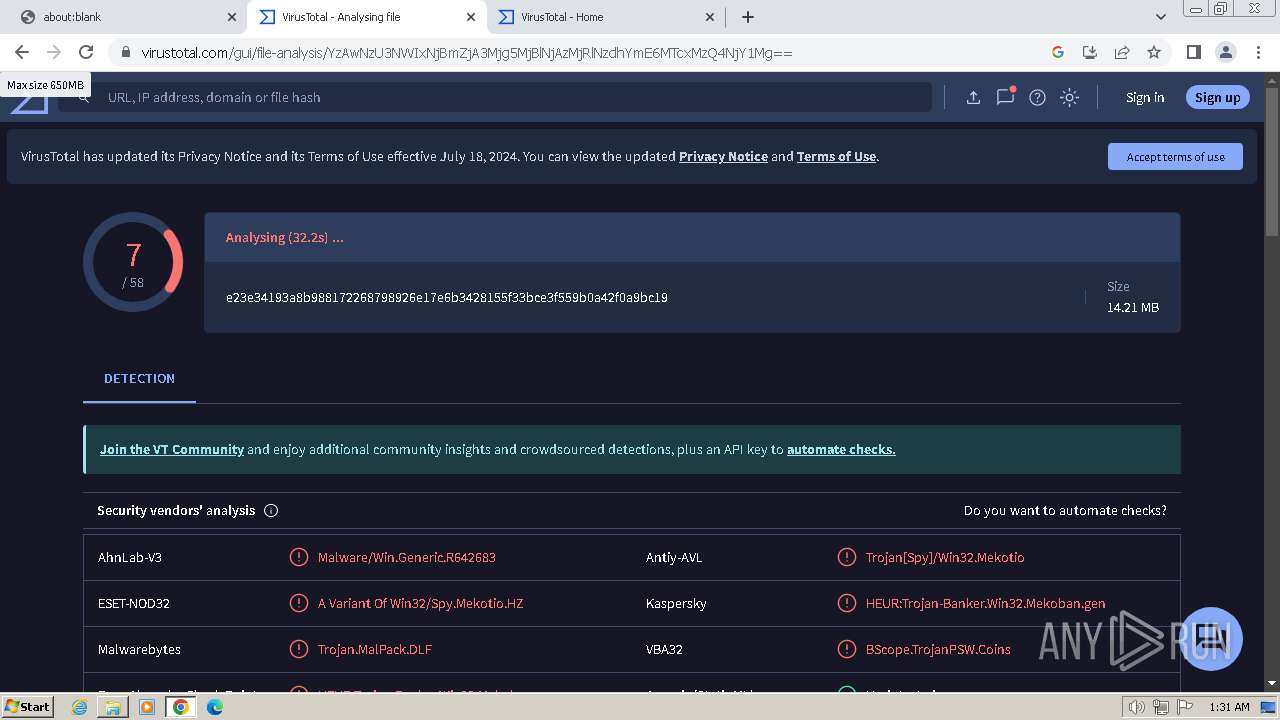Click the share page icon
Screen dimensions: 1280x720
point(1122,52)
